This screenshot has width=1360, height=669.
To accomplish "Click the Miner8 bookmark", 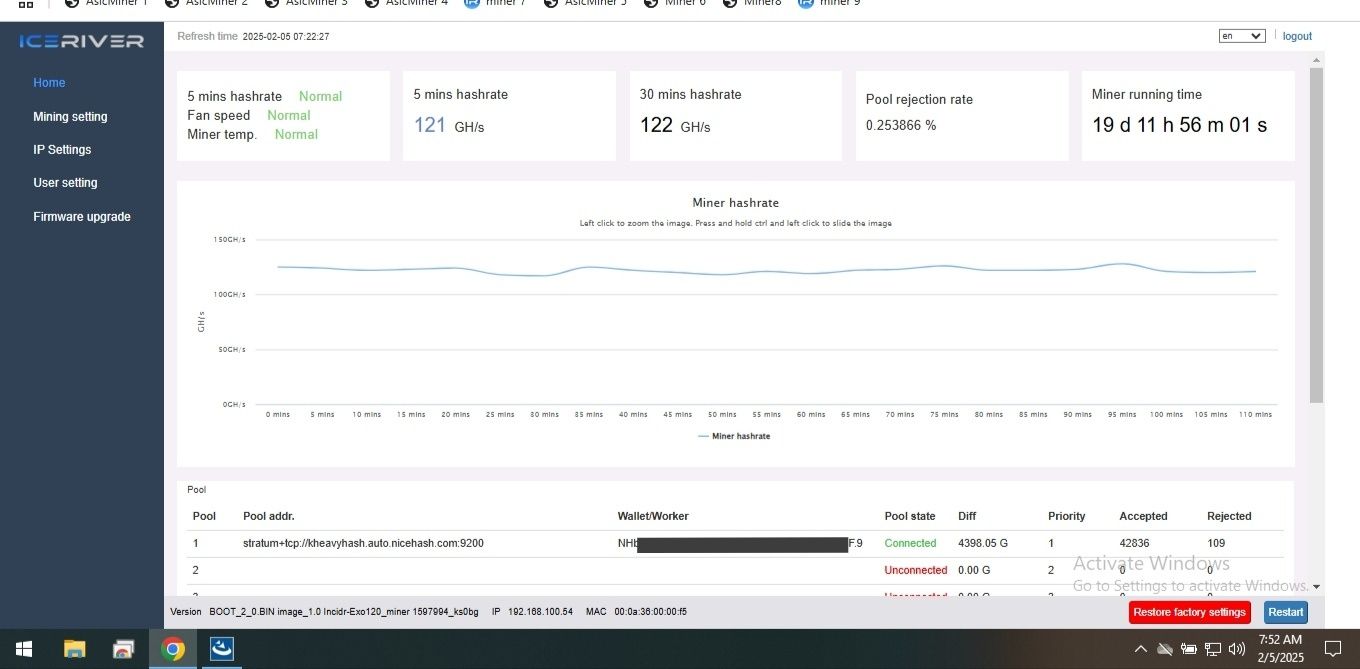I will (x=752, y=3).
